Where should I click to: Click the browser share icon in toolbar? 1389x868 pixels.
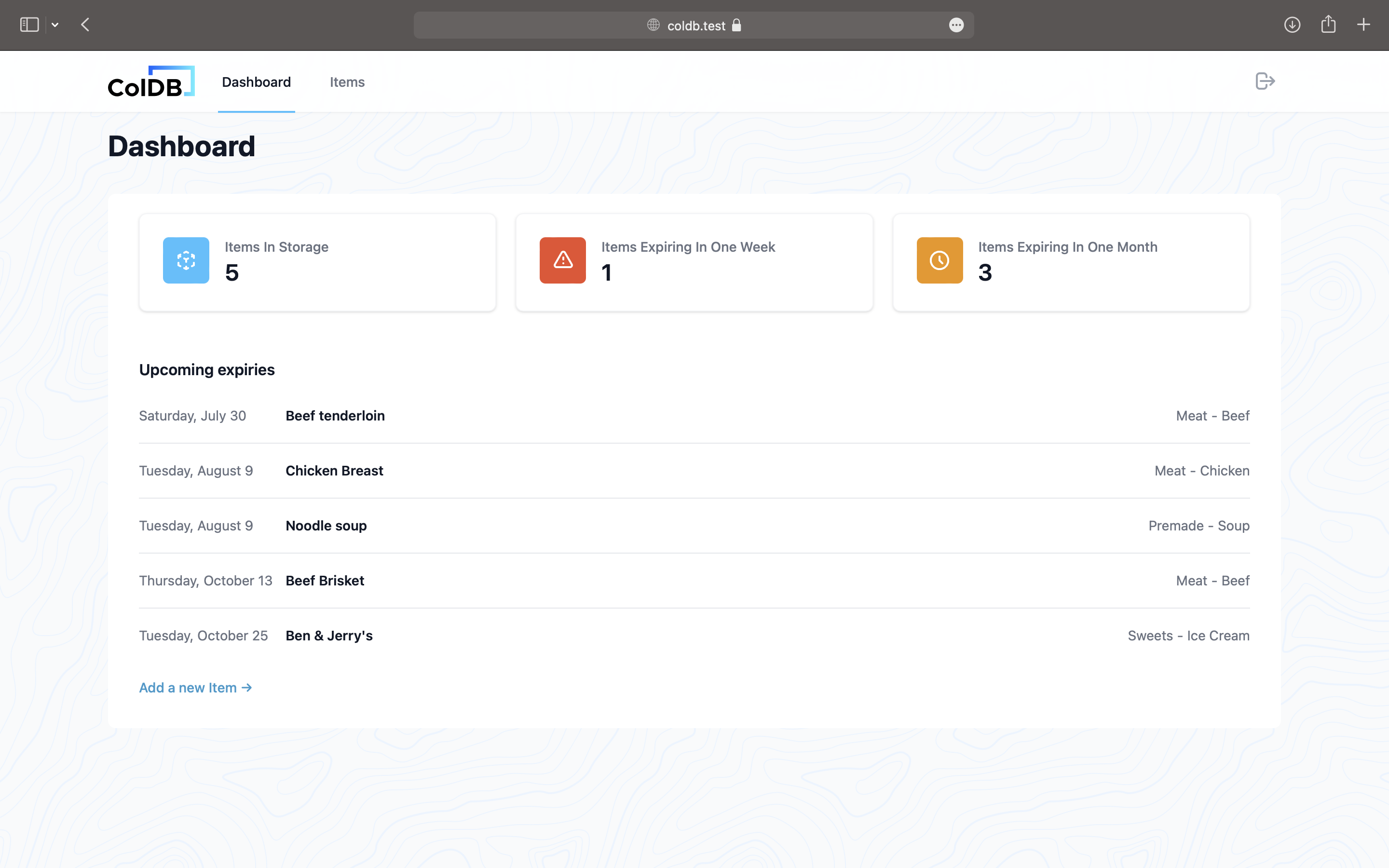(1328, 25)
